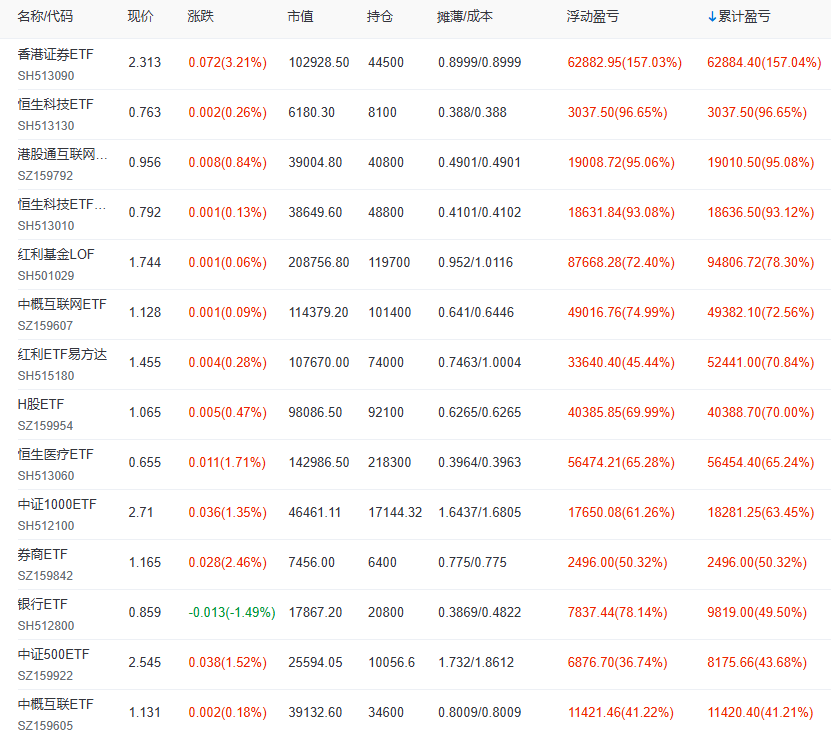Click price 2.313 for 香港证券ETF
Viewport: 831px width, 737px height.
(x=145, y=63)
